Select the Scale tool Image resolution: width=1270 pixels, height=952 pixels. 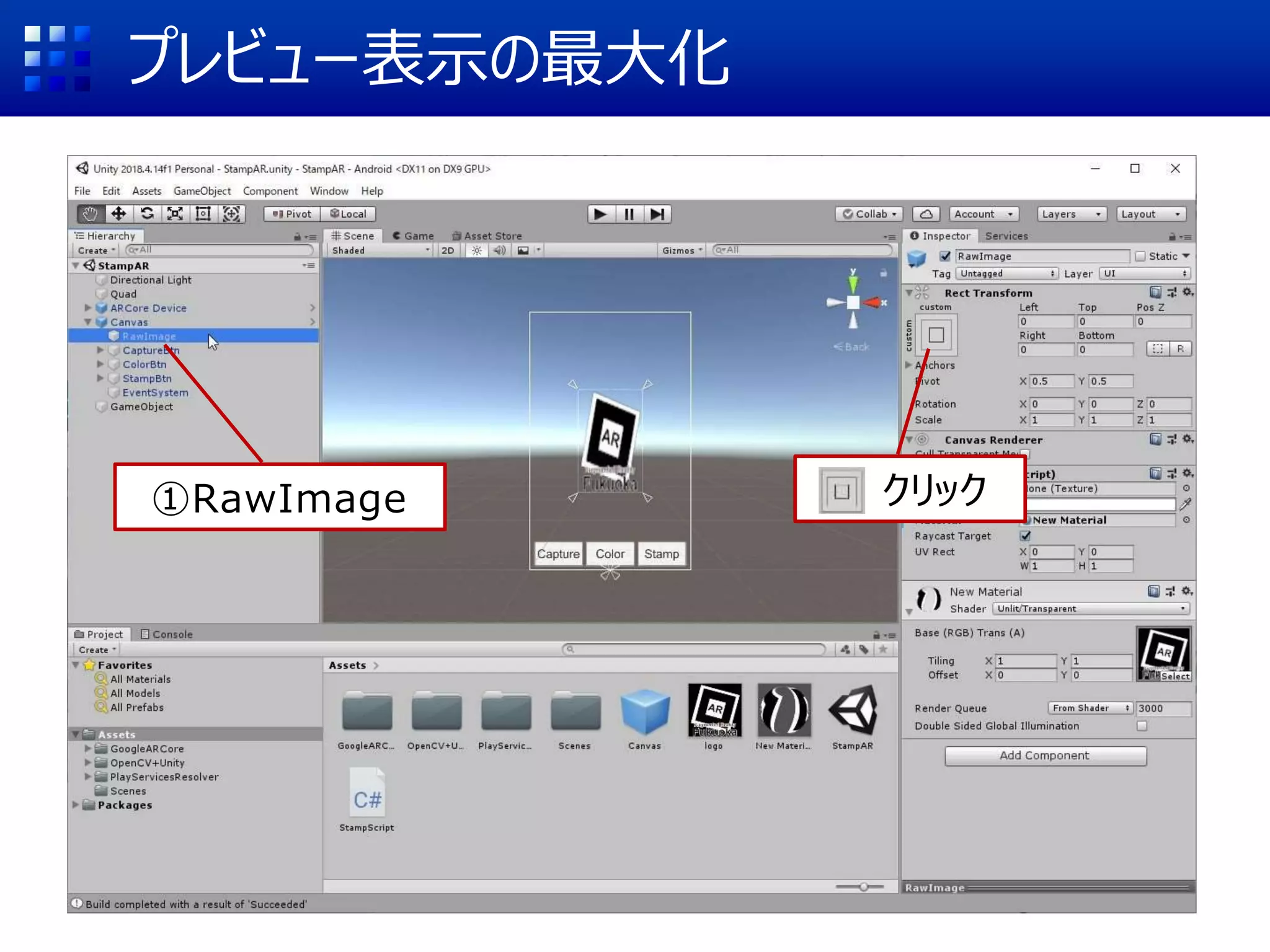pyautogui.click(x=175, y=214)
